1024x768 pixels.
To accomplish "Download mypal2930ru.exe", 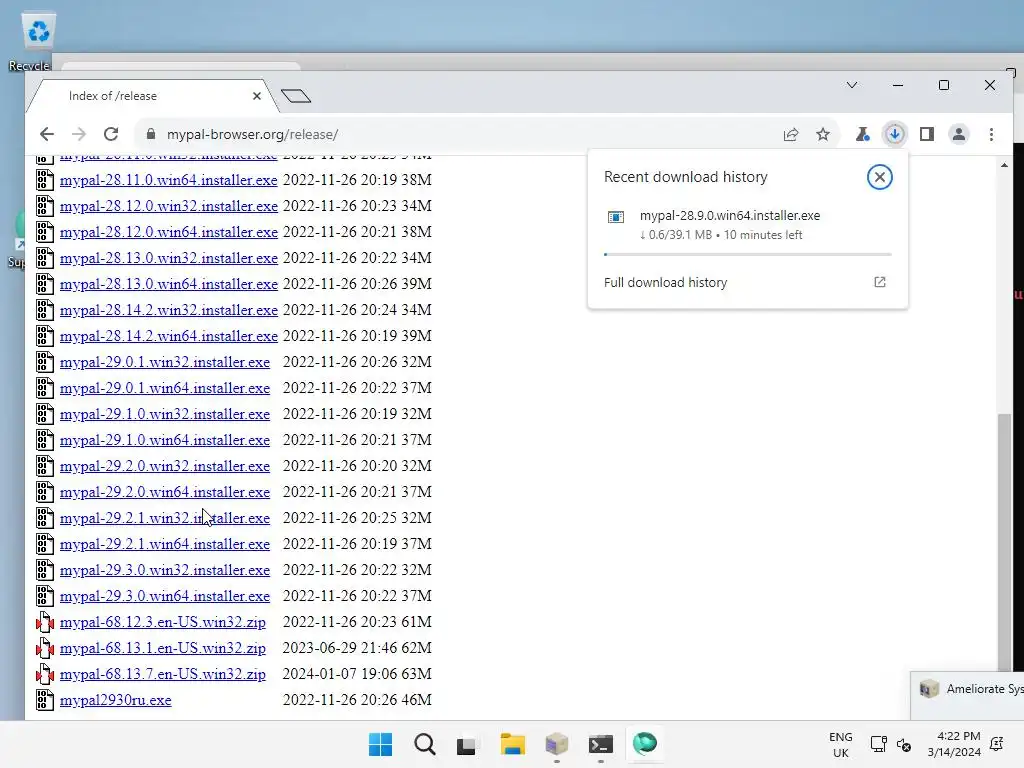I will click(116, 701).
